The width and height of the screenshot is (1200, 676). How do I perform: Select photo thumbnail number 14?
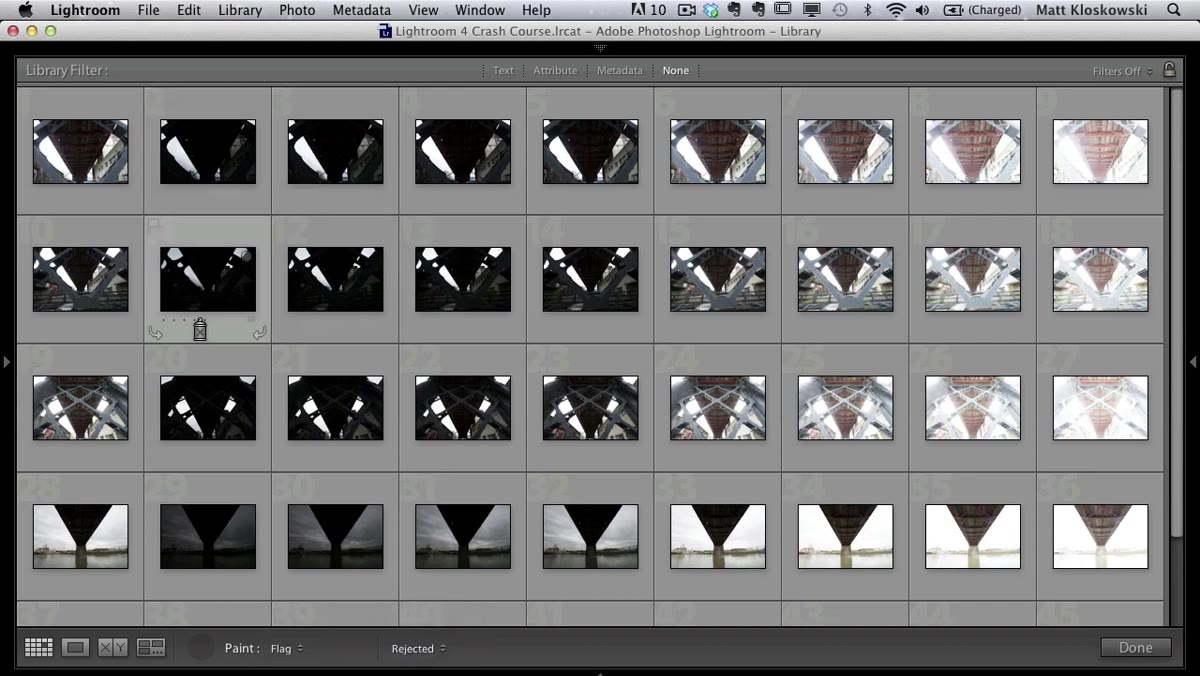click(x=590, y=279)
